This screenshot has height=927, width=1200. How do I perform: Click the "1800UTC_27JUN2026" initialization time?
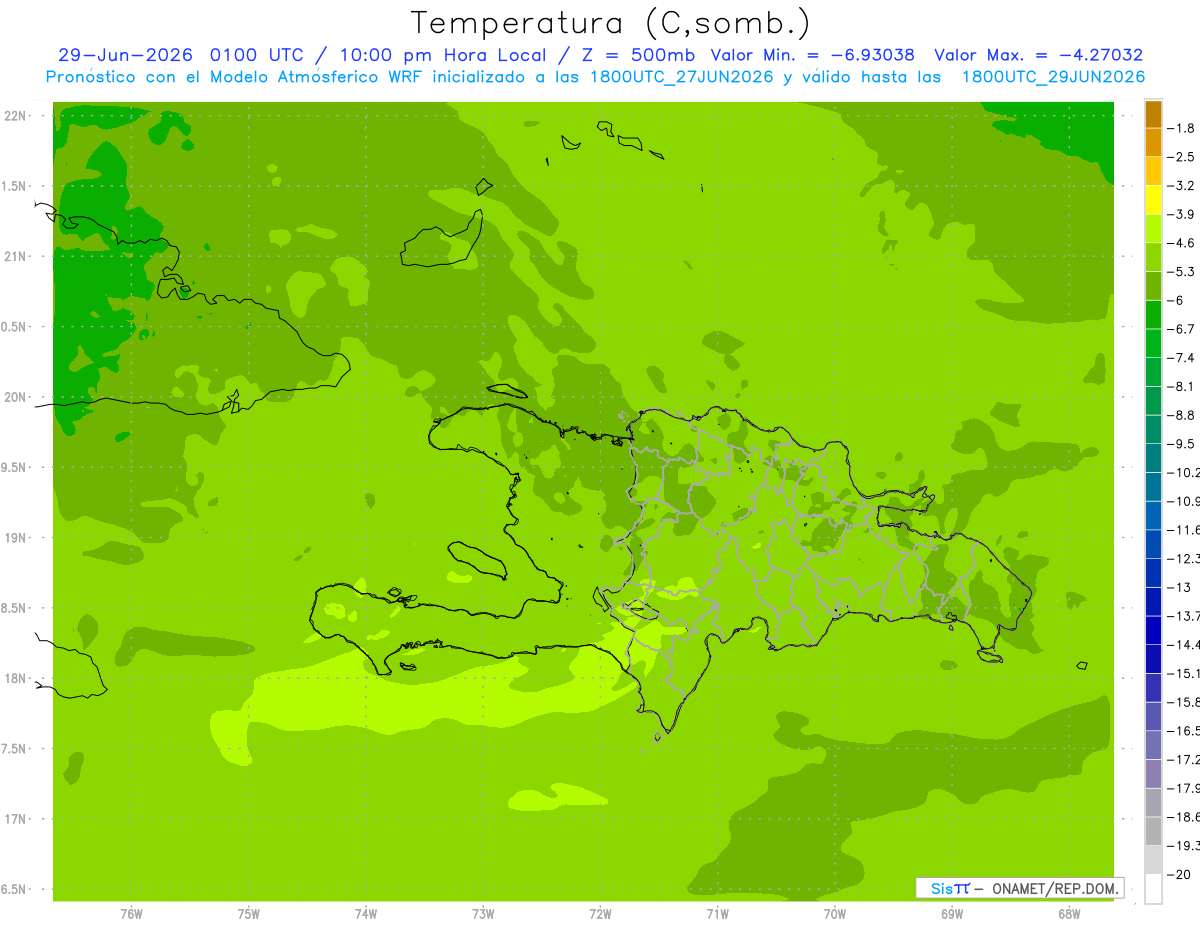pos(683,77)
